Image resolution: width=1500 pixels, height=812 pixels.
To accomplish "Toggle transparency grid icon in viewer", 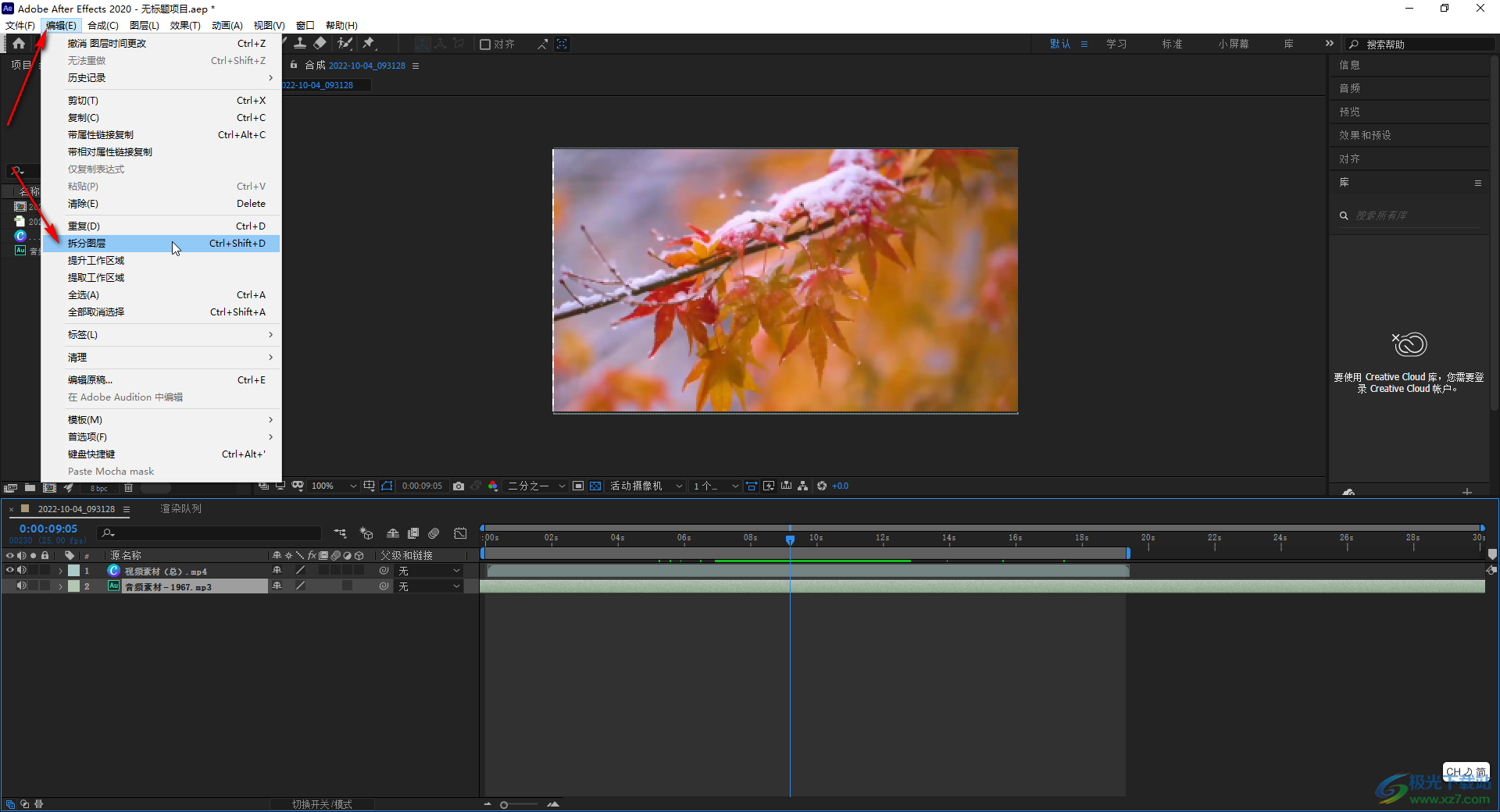I will click(x=595, y=486).
